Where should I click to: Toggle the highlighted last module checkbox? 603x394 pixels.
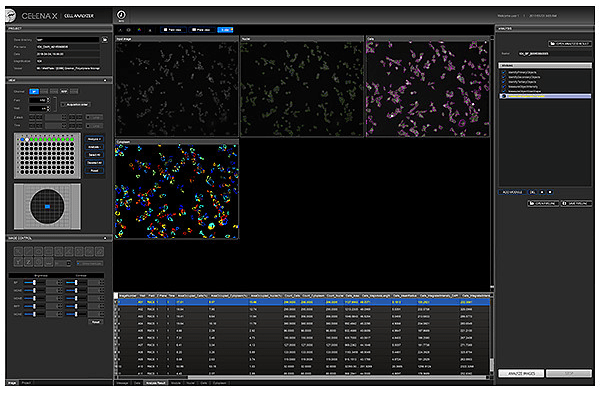click(x=503, y=96)
